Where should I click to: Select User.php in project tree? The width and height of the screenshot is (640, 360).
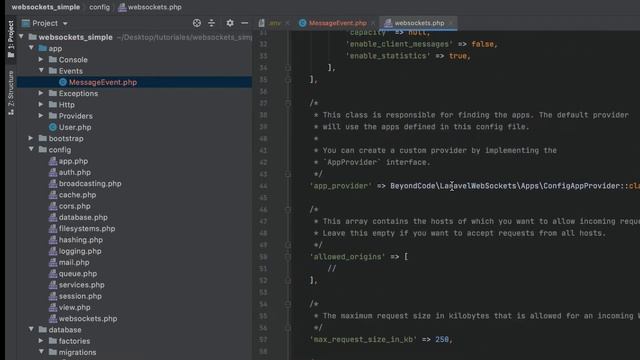75,127
